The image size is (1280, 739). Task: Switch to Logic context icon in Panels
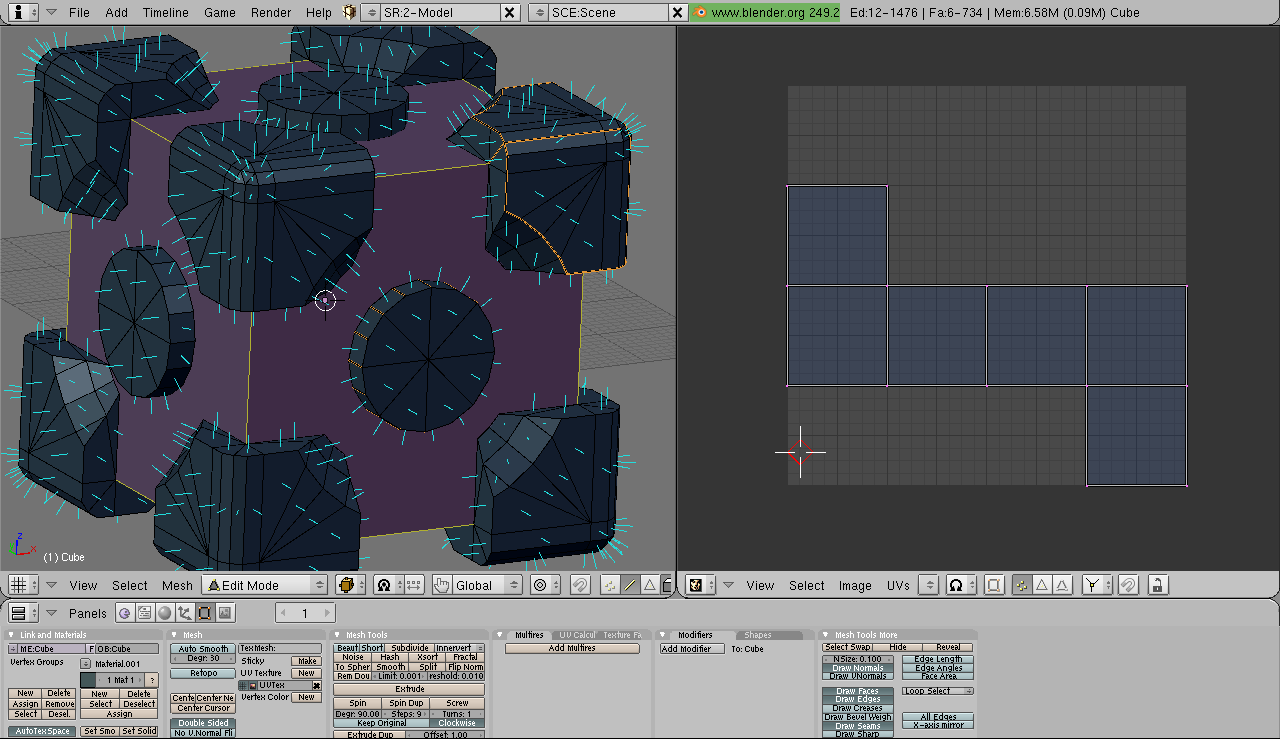point(124,613)
